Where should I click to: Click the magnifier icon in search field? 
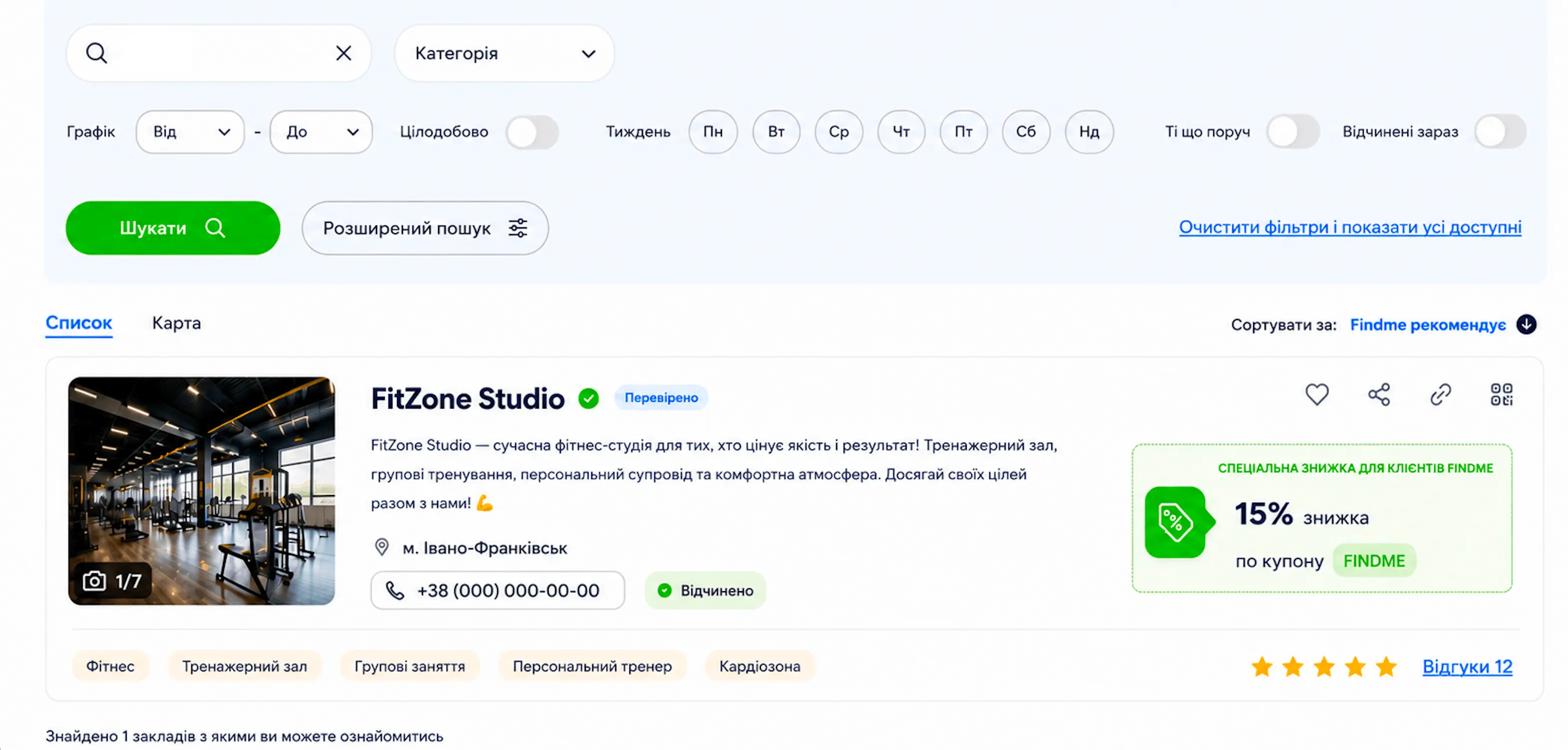point(96,53)
